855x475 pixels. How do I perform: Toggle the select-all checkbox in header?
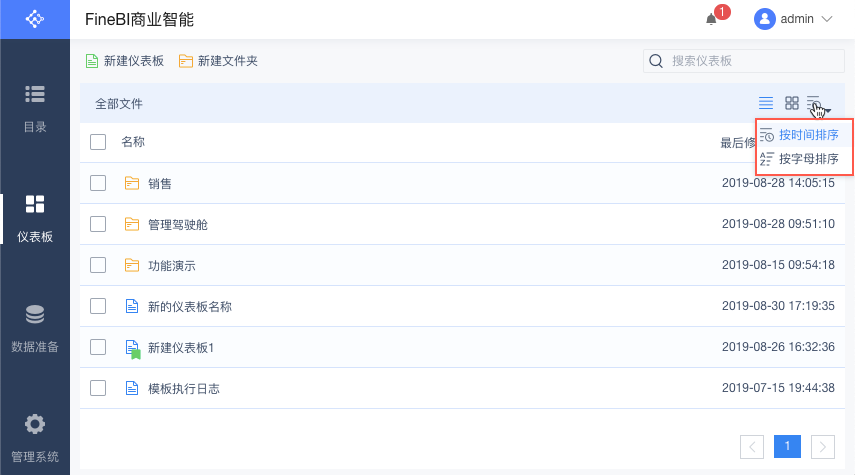(98, 142)
